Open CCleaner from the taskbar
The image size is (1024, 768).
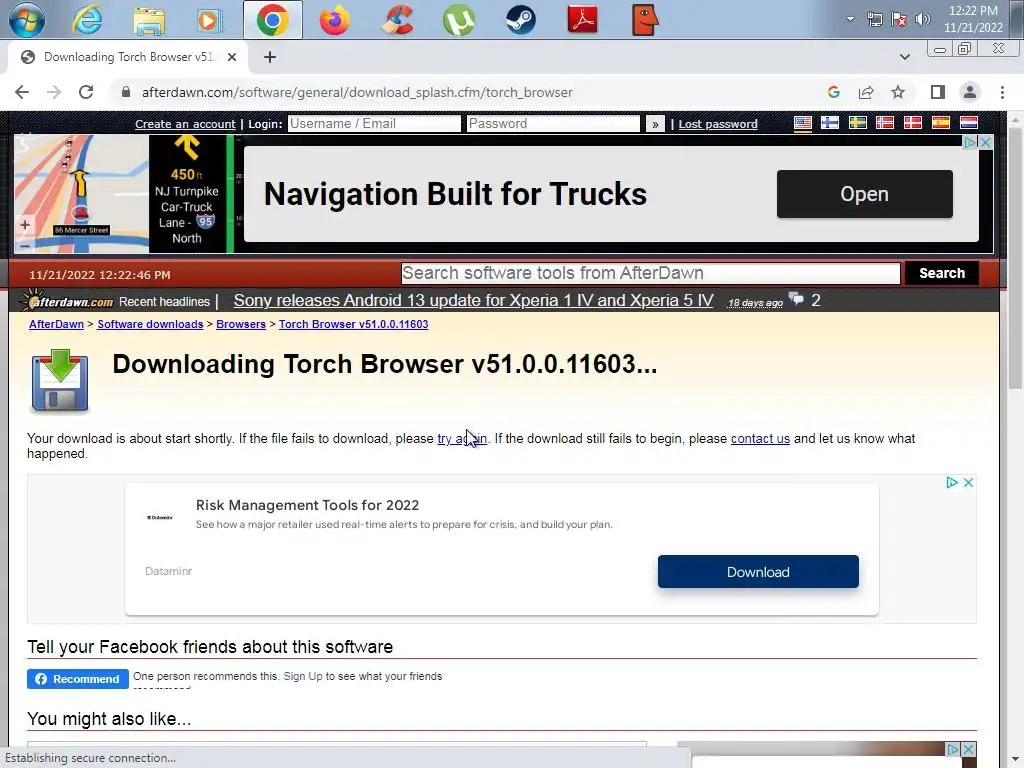pos(397,20)
